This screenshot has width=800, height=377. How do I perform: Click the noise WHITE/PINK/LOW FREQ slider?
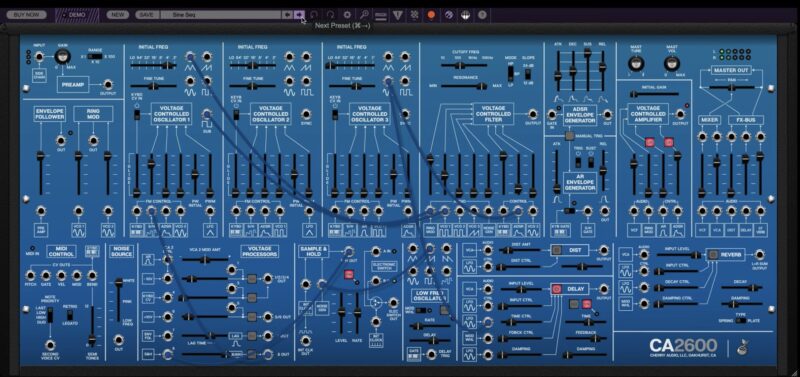[118, 301]
